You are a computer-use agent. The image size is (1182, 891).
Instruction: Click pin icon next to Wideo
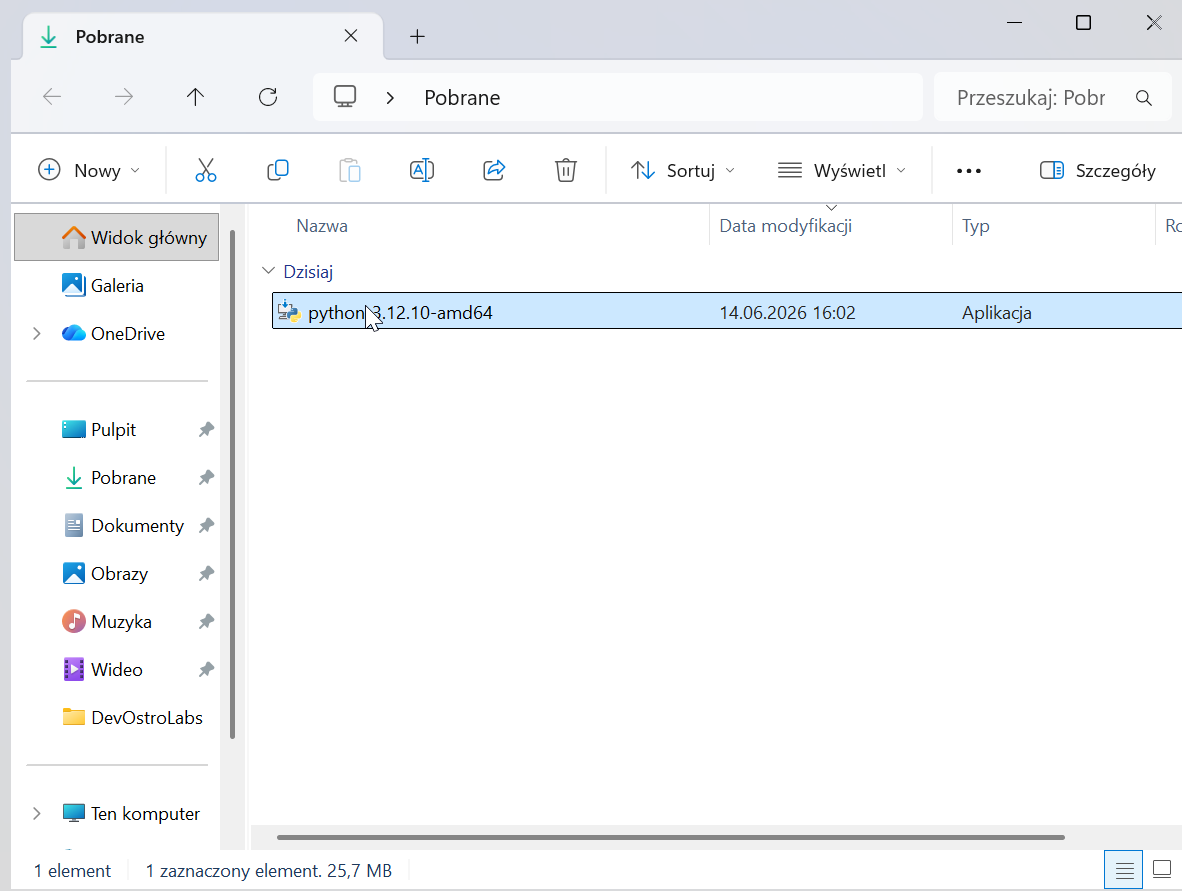(206, 669)
